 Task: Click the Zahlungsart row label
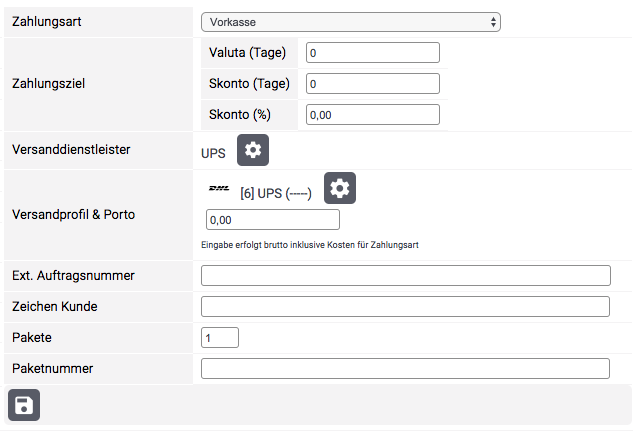tap(46, 21)
